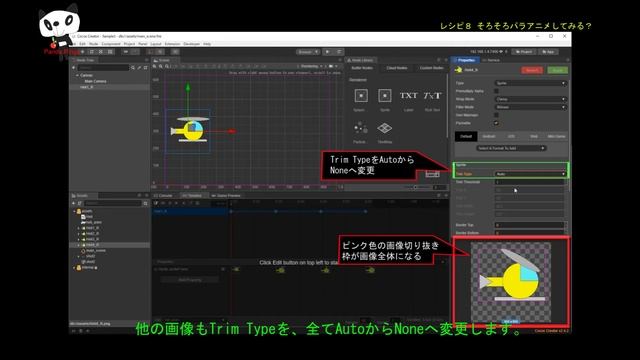Image resolution: width=640 pixels, height=360 pixels.
Task: Open the Wrap Mode dropdown
Action: pos(531,99)
